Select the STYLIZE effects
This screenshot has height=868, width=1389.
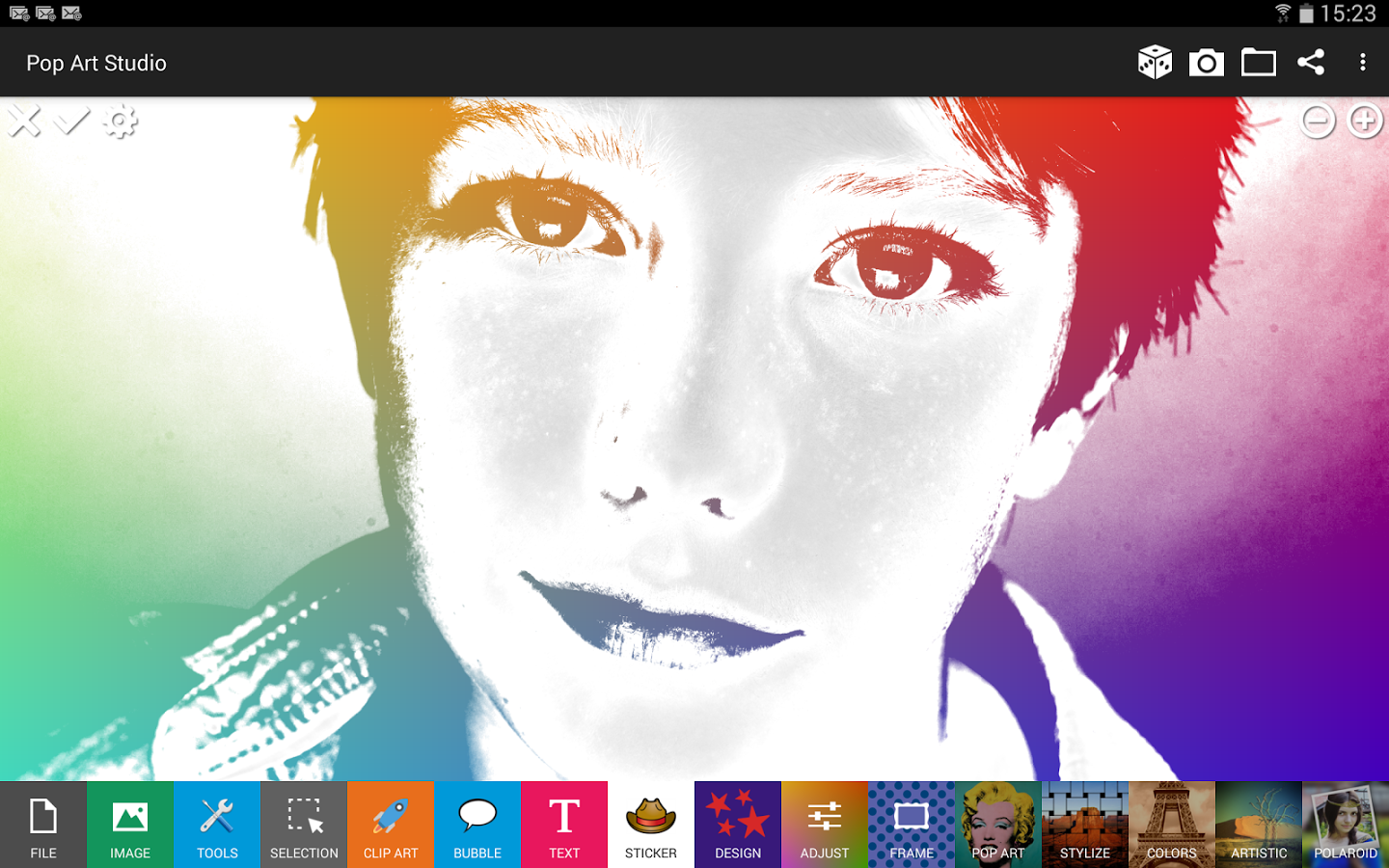click(x=1085, y=825)
